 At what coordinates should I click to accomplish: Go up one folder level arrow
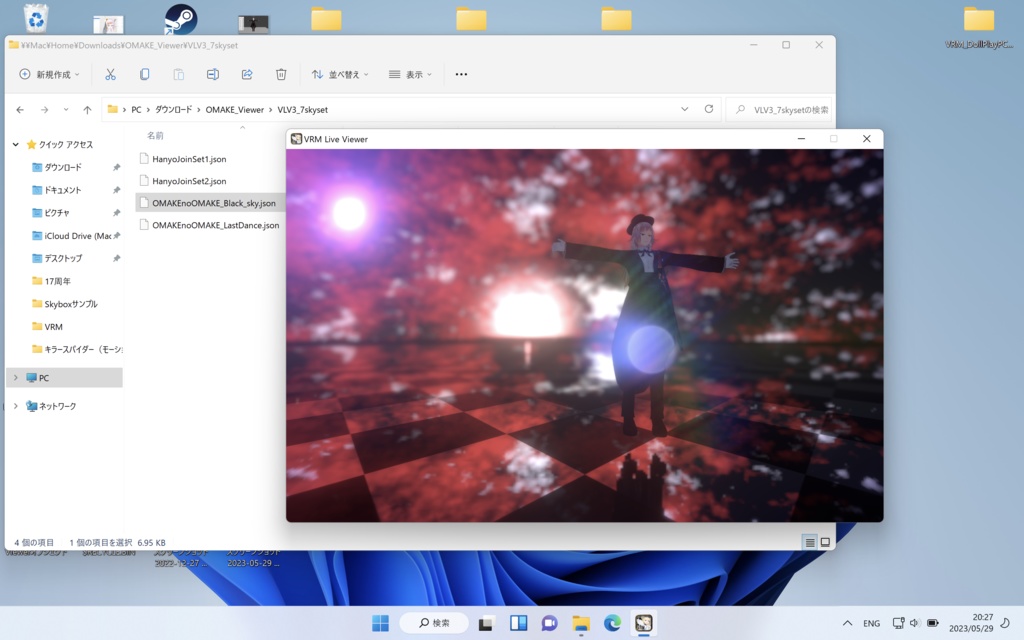click(88, 110)
